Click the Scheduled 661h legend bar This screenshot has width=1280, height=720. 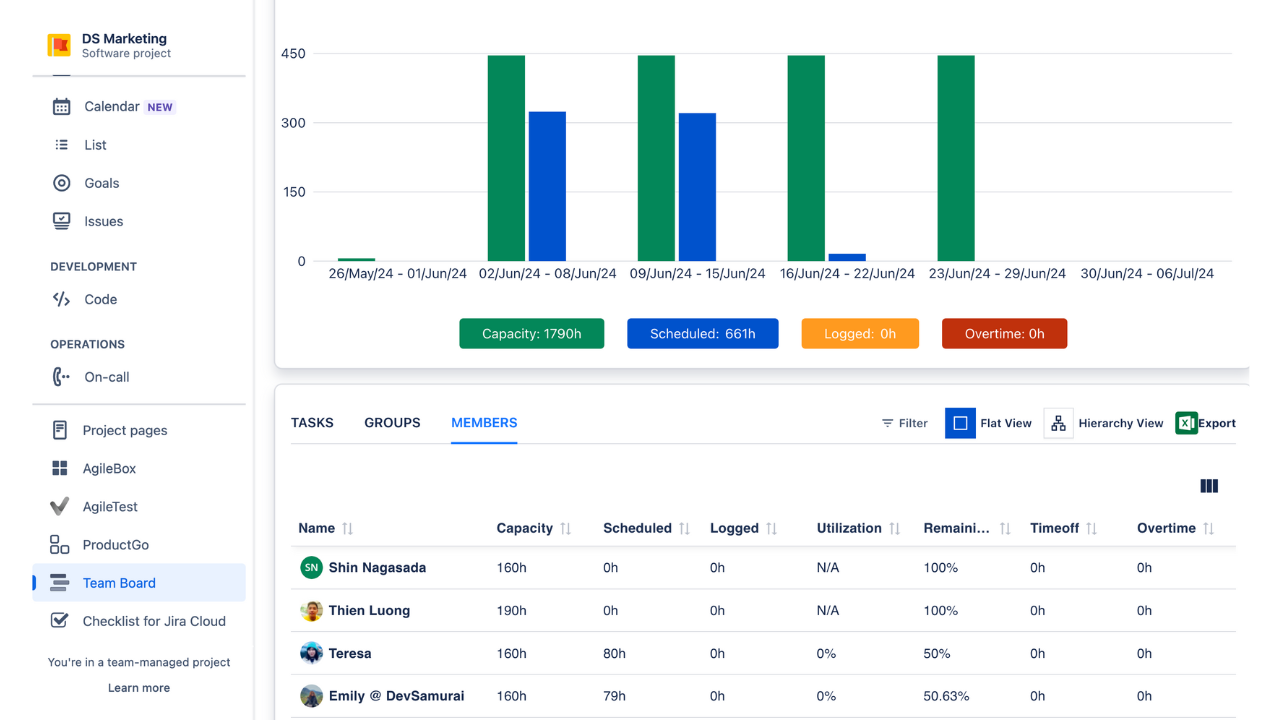point(703,333)
